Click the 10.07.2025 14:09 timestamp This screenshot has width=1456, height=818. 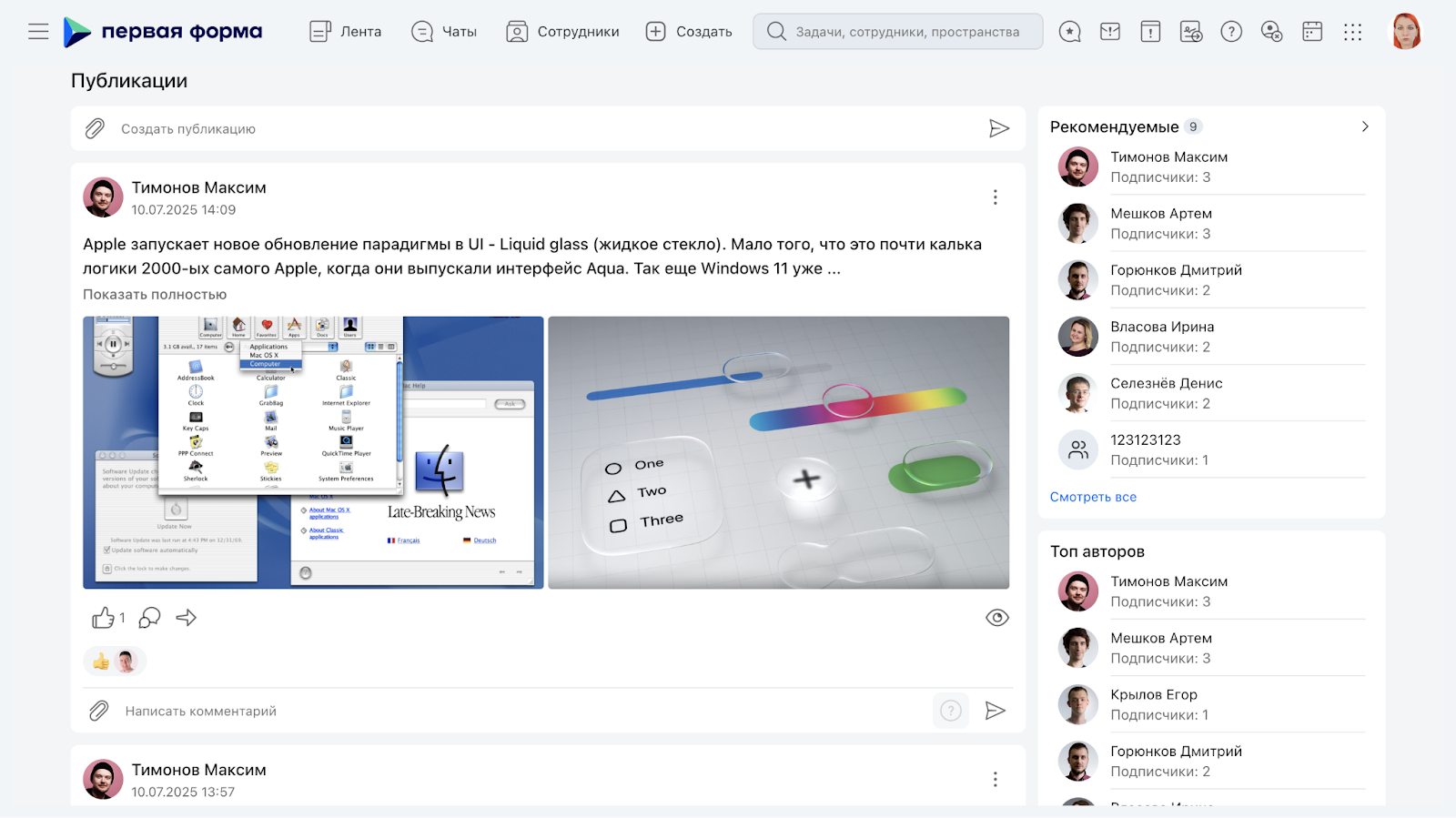click(x=184, y=210)
